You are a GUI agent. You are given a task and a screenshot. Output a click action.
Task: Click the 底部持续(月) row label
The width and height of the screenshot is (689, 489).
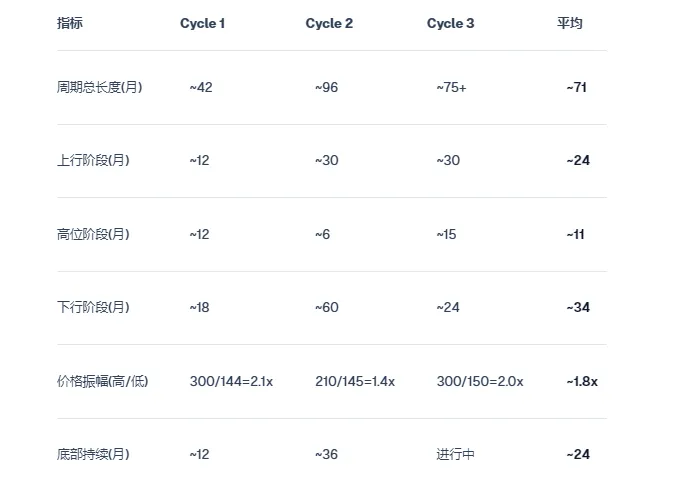pos(94,454)
